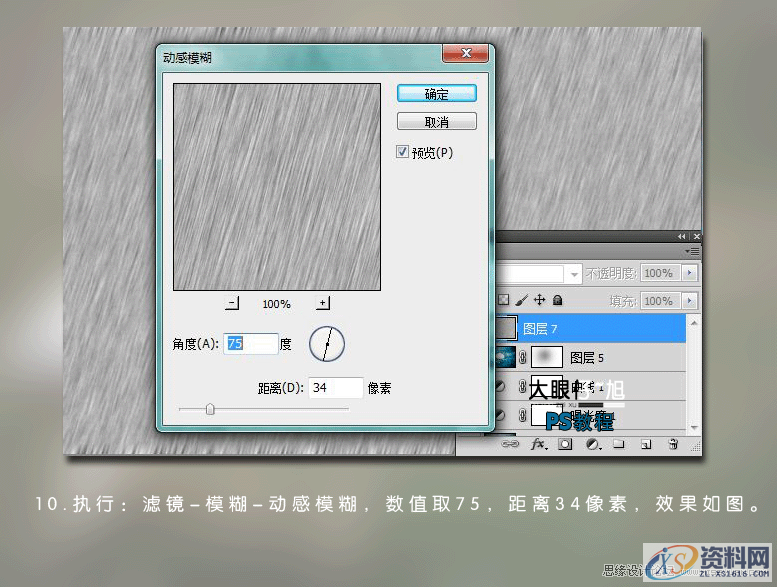The height and width of the screenshot is (587, 777).
Task: Click the add layer mask icon
Action: click(x=565, y=442)
